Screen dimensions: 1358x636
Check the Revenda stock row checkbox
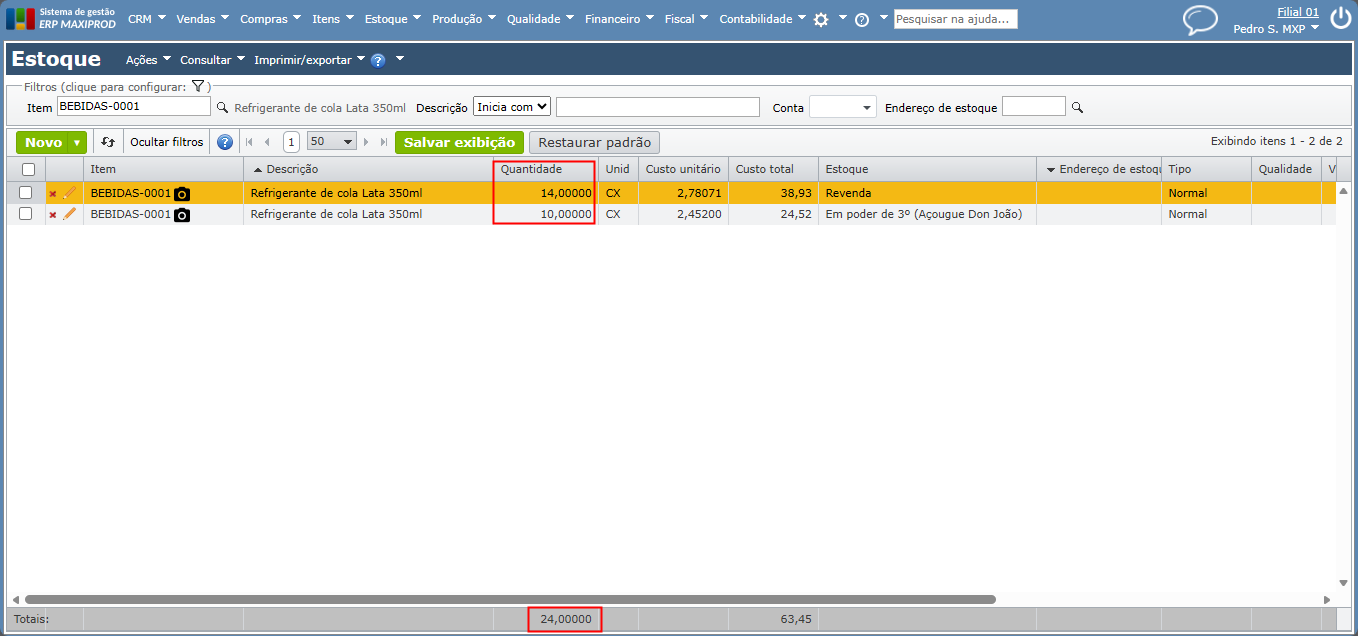[26, 193]
